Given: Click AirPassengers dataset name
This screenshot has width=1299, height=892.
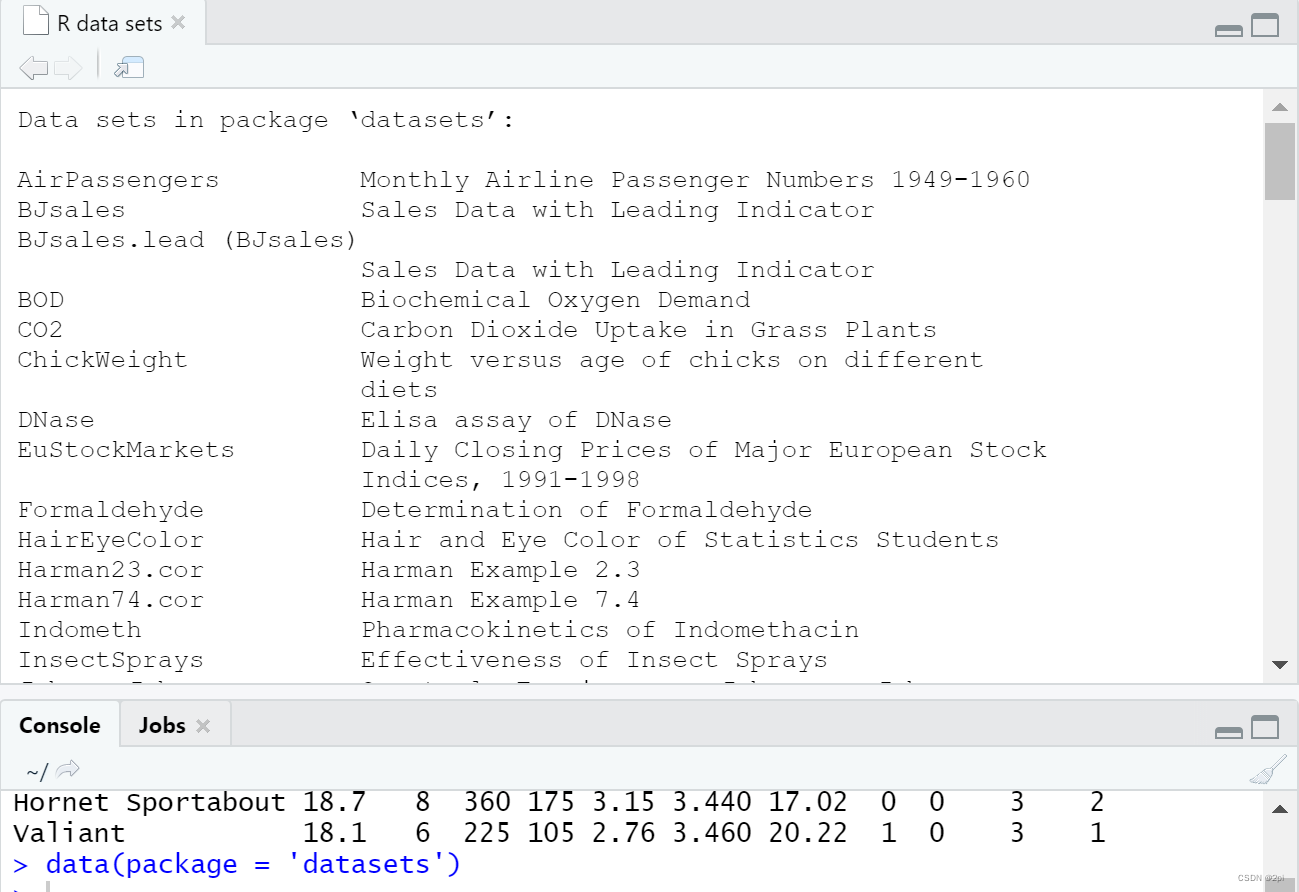Looking at the screenshot, I should click(118, 180).
